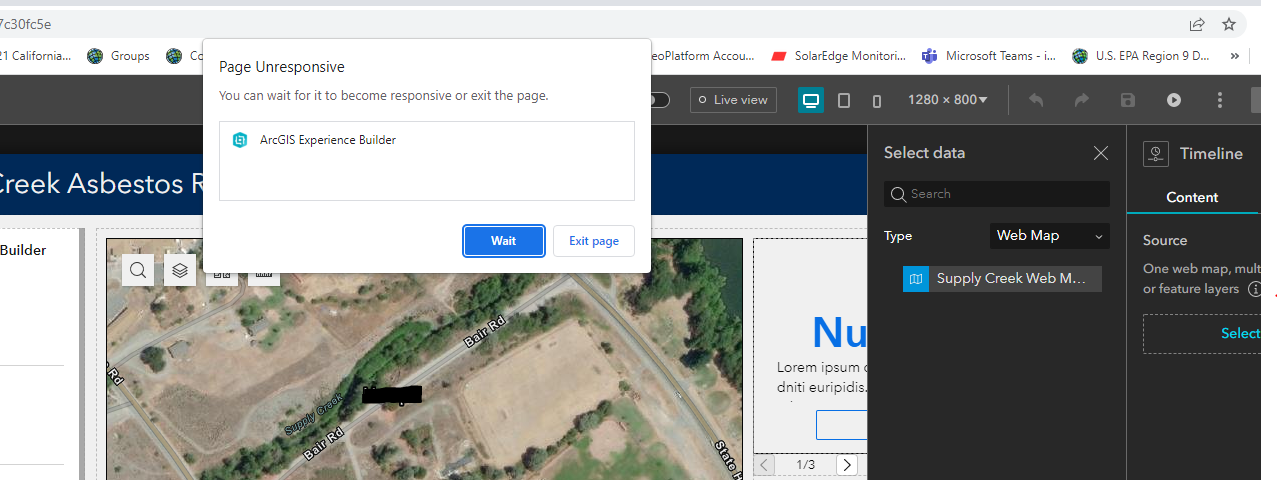Open the 1280 × 800 resolution dropdown
The width and height of the screenshot is (1277, 480).
pos(947,100)
